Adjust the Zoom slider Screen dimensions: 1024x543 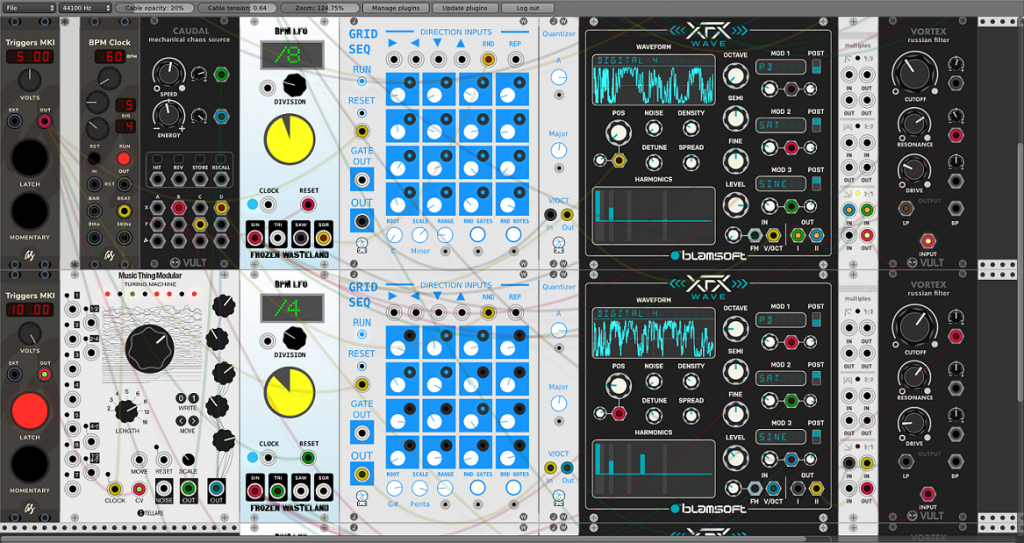tap(320, 8)
